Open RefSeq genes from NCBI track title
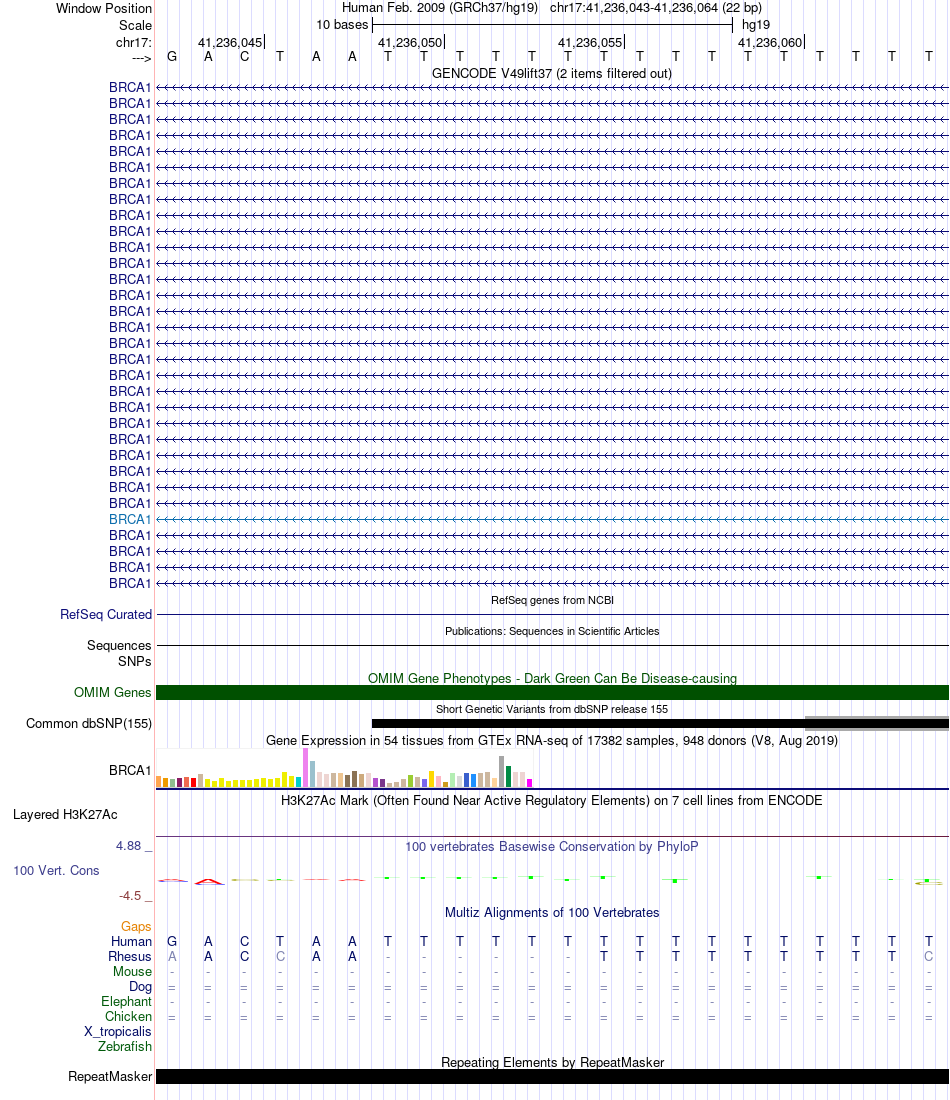Image resolution: width=950 pixels, height=1100 pixels. pos(552,601)
